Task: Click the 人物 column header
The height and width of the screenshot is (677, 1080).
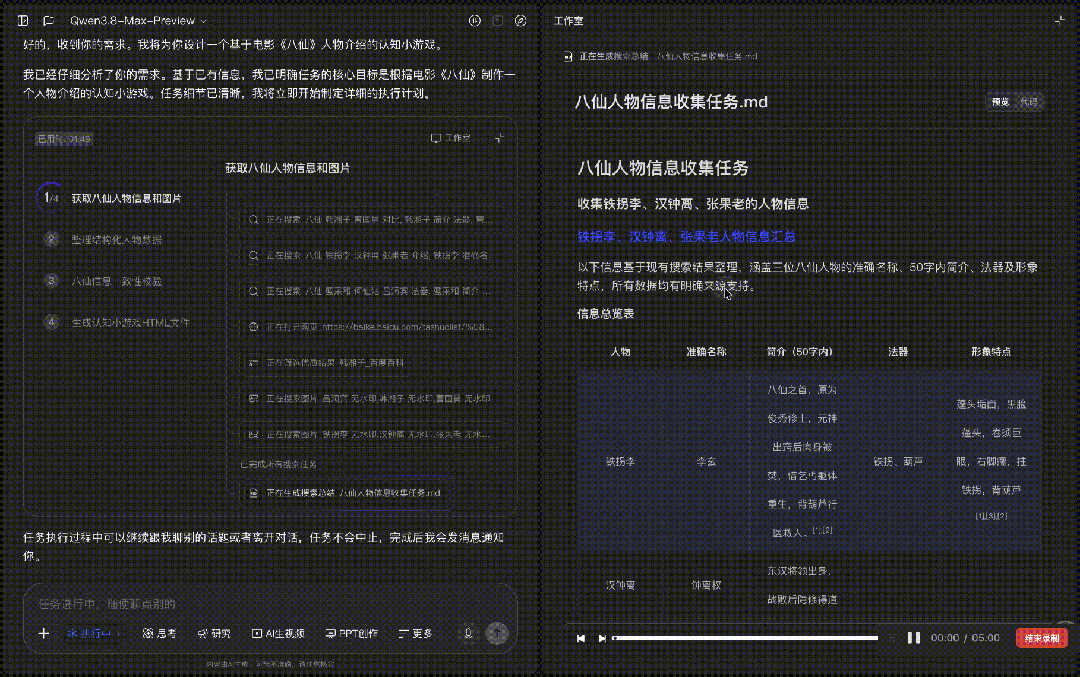Action: coord(620,351)
